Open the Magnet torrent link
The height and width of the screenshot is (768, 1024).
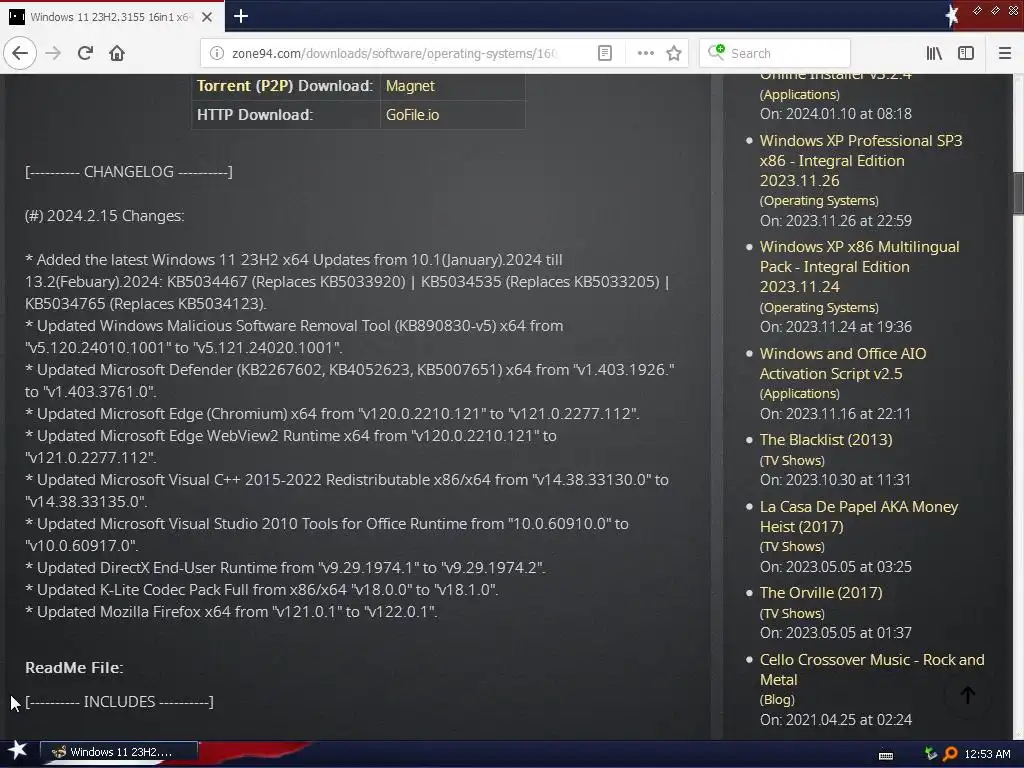[410, 86]
